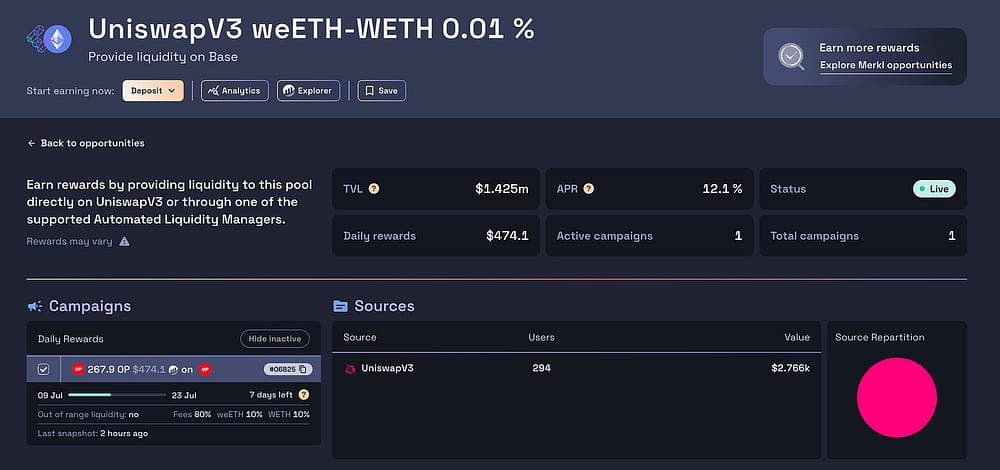Toggle Hide inactive campaigns

[x=275, y=339]
